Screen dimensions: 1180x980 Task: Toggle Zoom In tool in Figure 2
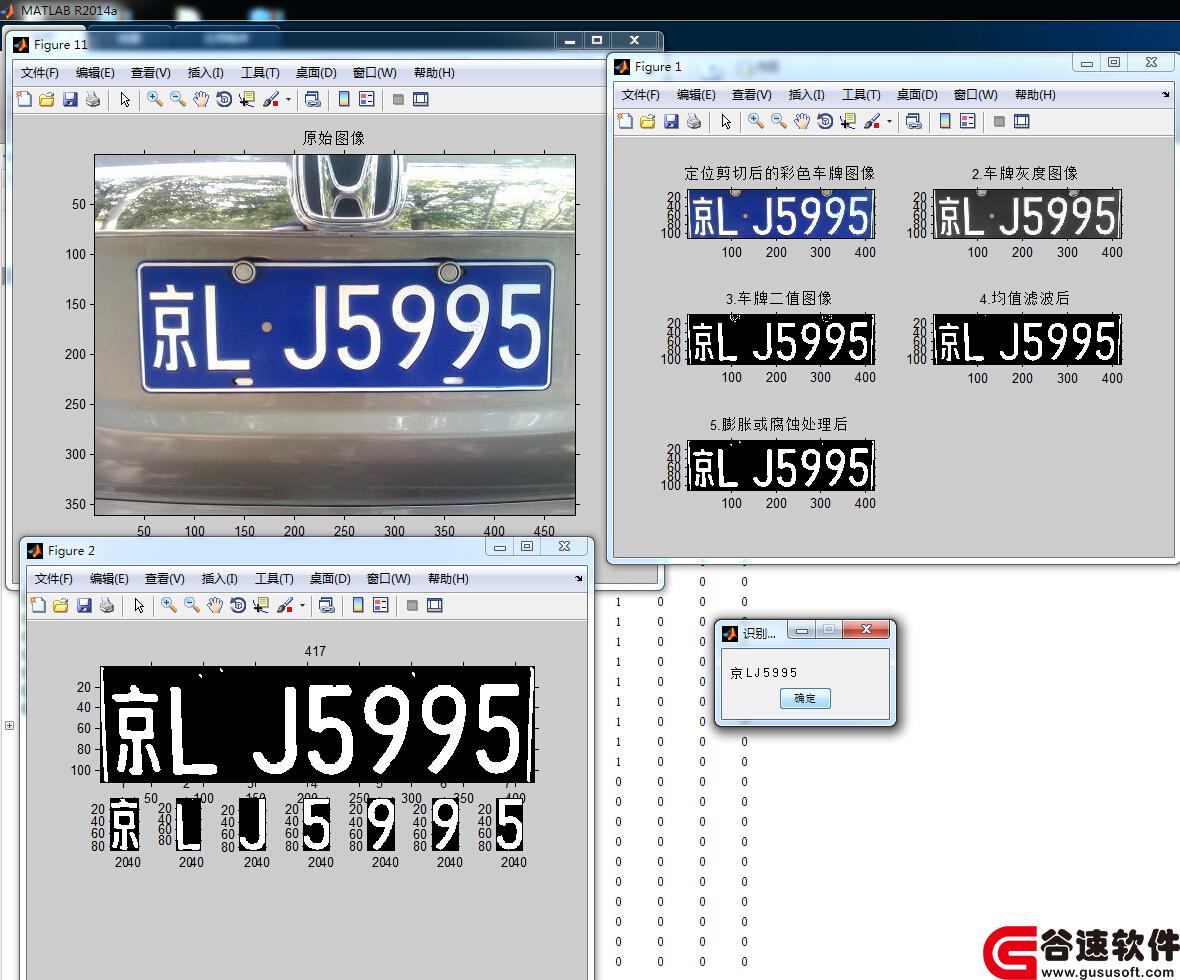[169, 605]
